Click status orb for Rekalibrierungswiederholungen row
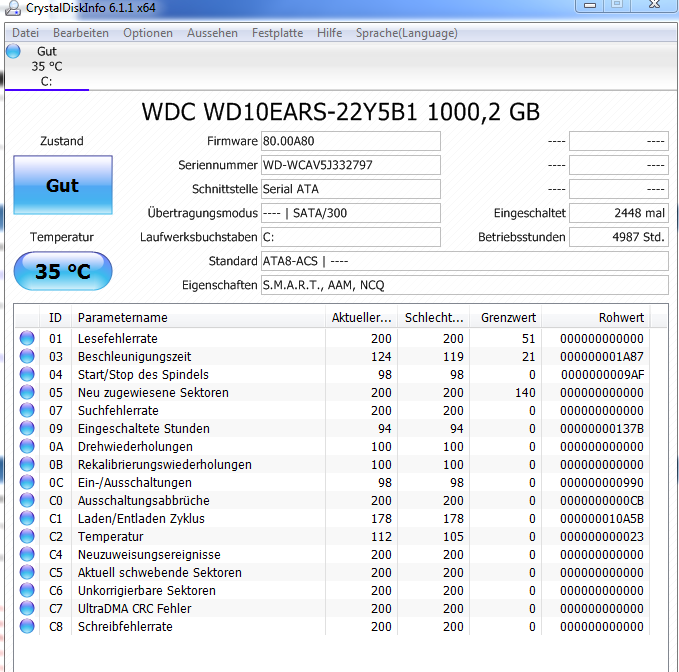679x672 pixels. [27, 464]
